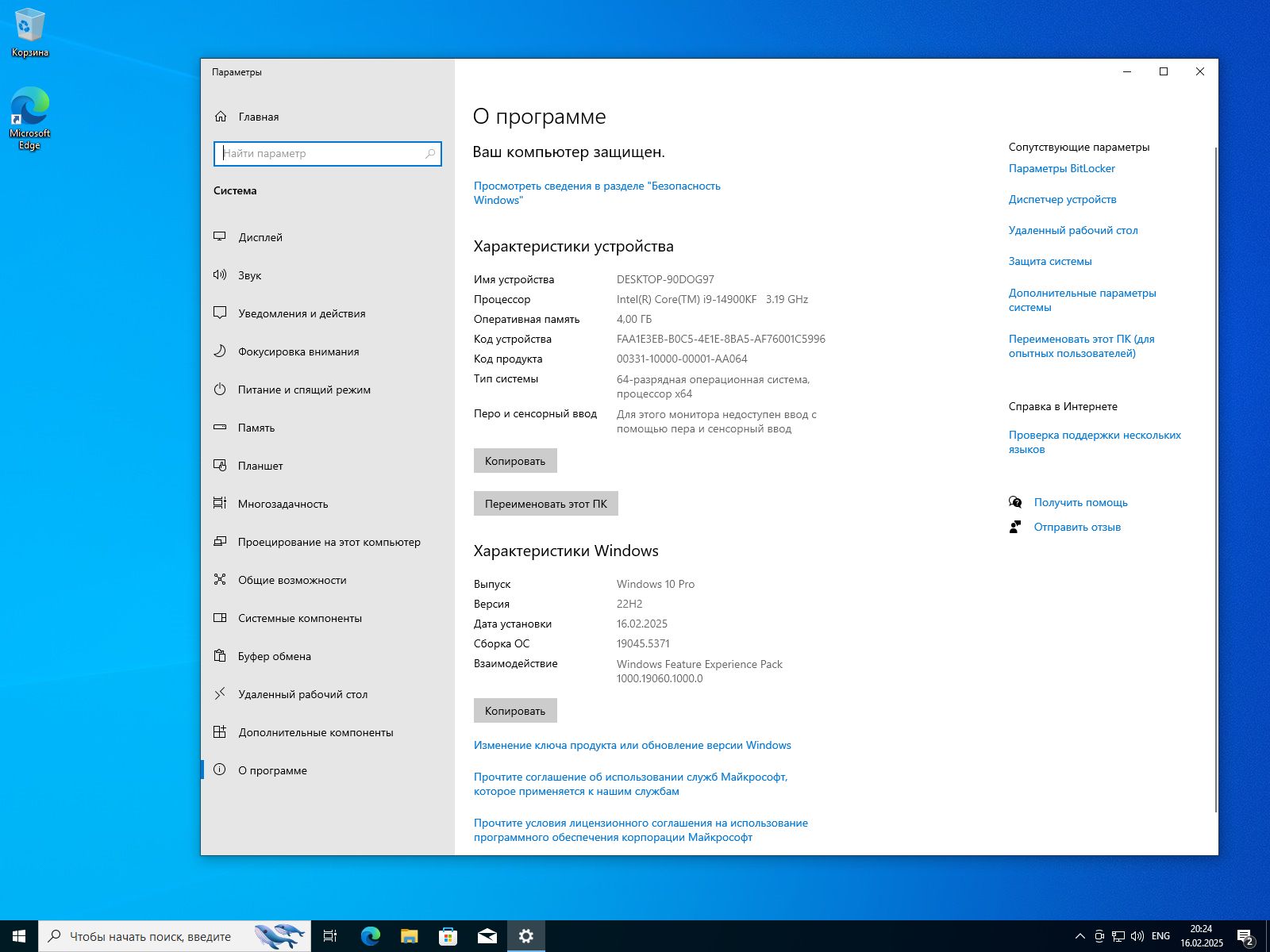Open the Диспетчер устройств link
Viewport: 1270px width, 952px height.
1062,199
